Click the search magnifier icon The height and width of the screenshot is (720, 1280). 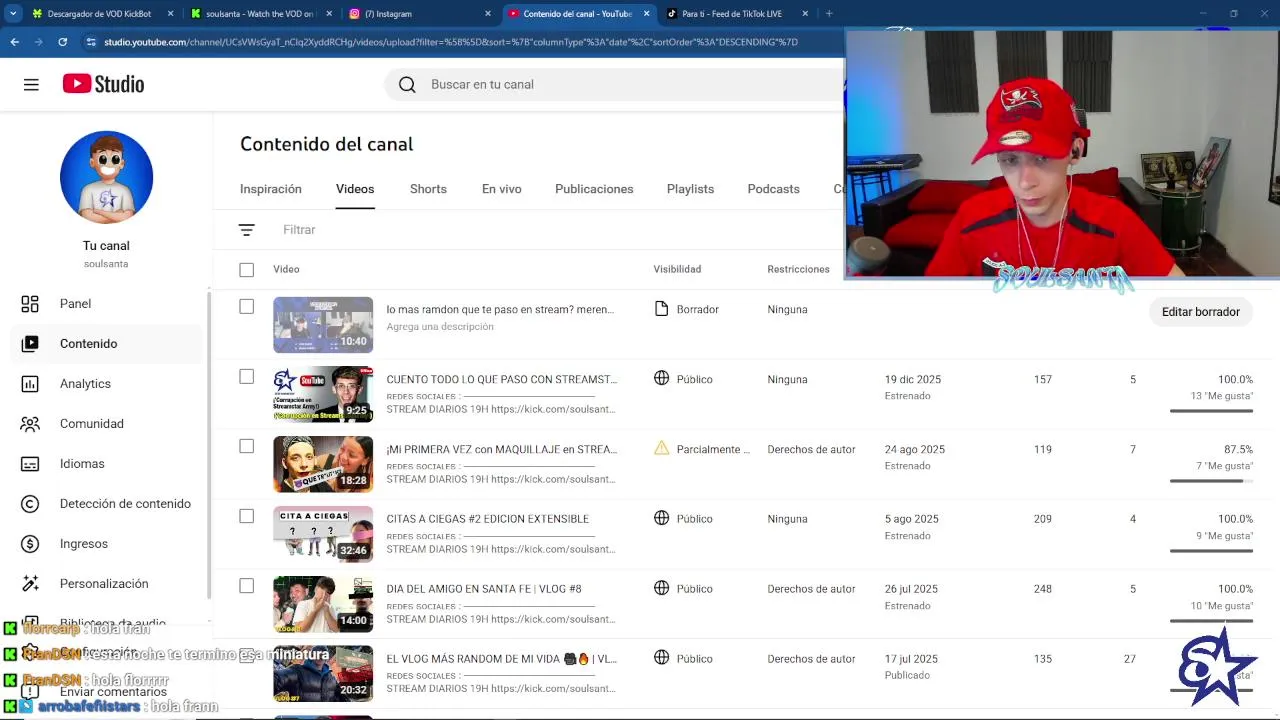407,85
